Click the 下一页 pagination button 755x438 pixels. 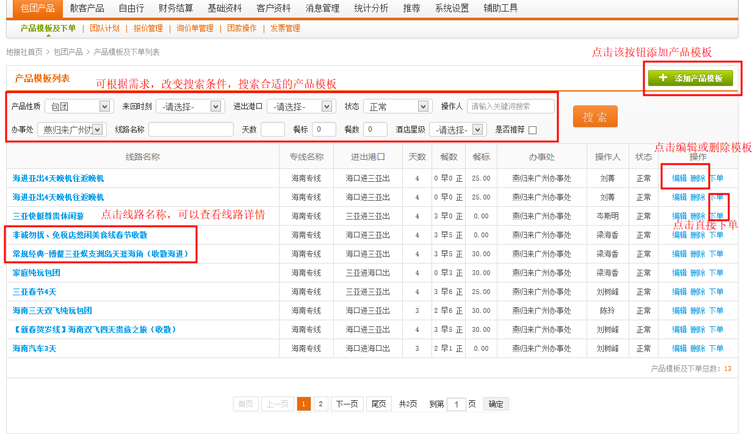click(x=346, y=404)
